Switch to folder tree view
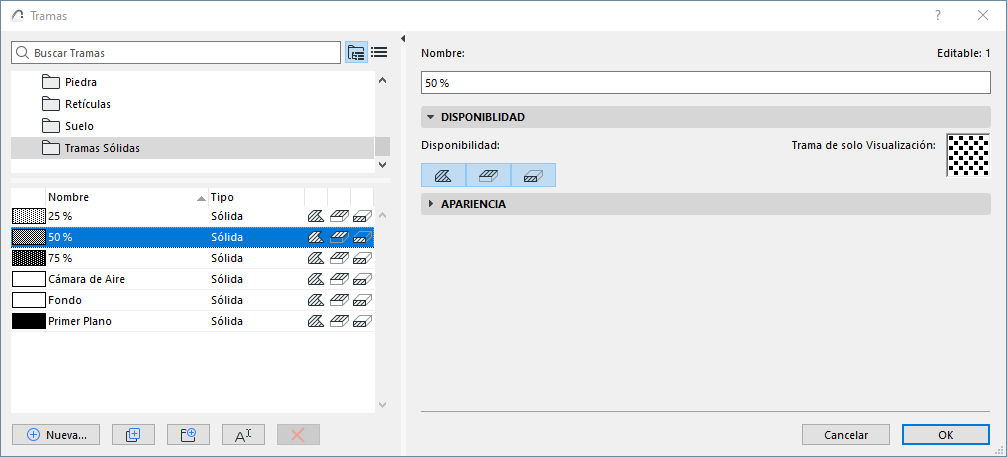This screenshot has height=457, width=1007. tap(356, 53)
